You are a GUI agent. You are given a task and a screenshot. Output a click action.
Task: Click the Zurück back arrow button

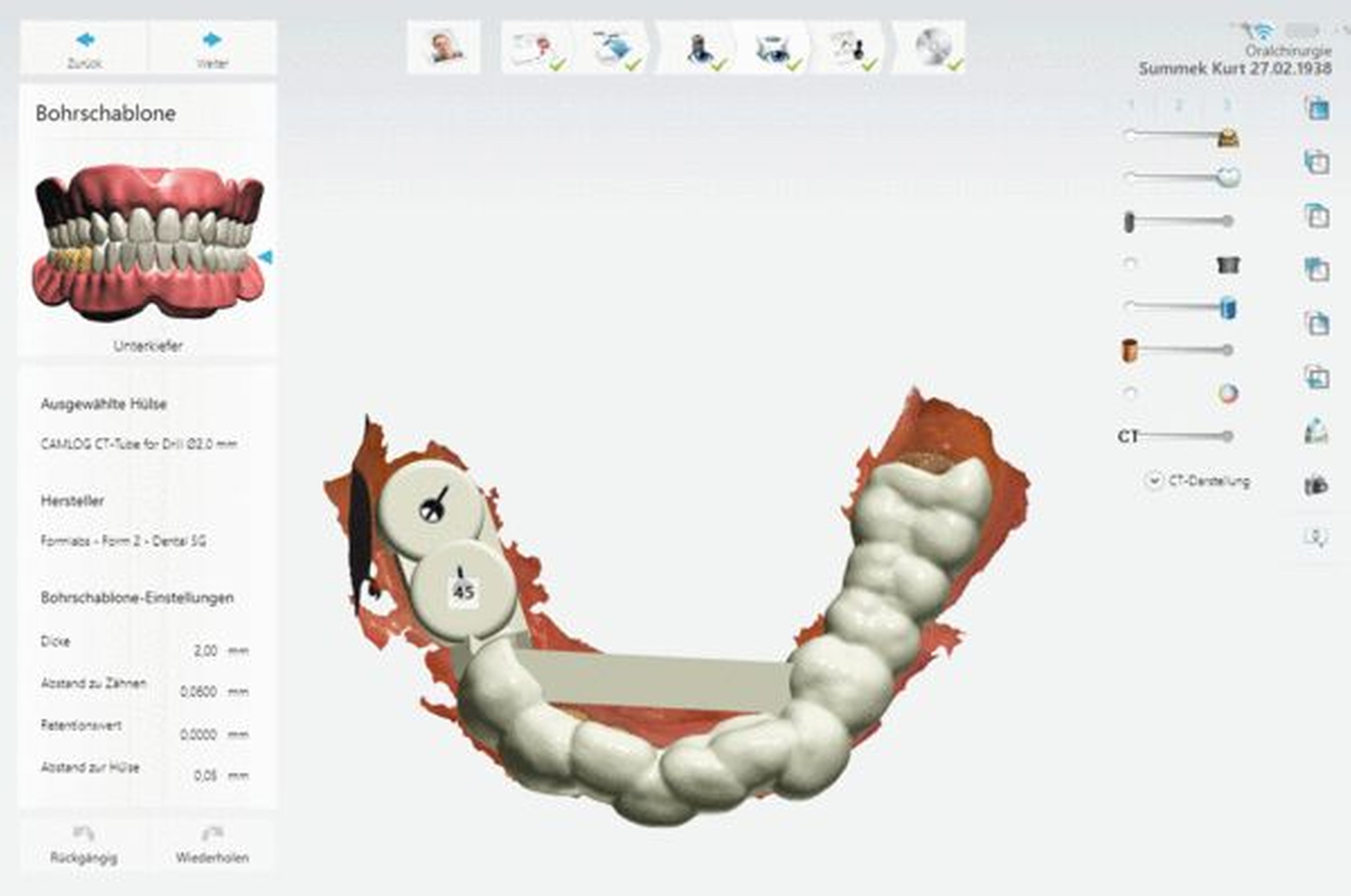tap(85, 47)
